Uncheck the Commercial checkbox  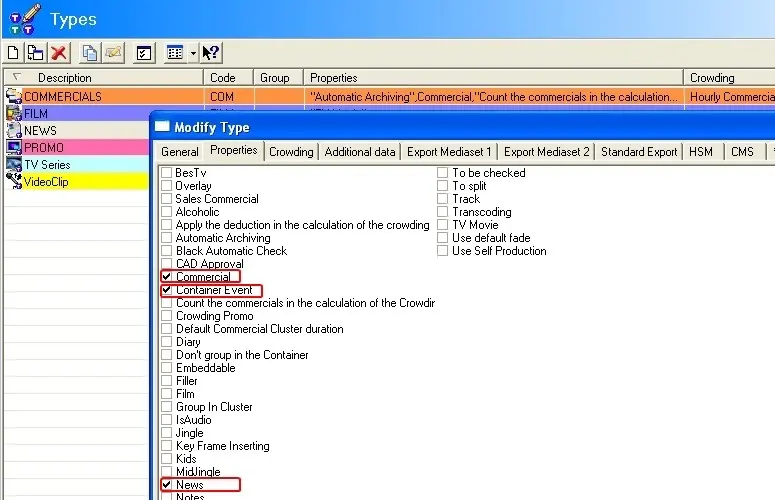click(x=167, y=277)
